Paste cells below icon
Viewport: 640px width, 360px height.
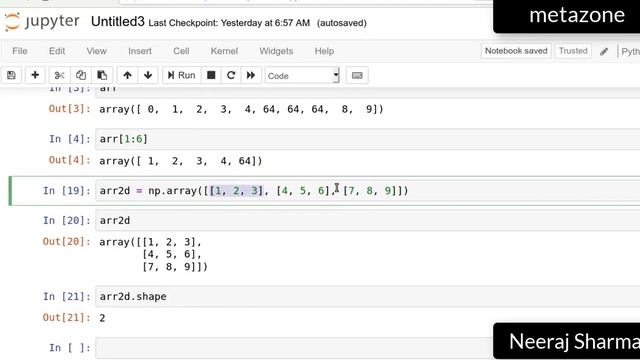click(x=102, y=75)
